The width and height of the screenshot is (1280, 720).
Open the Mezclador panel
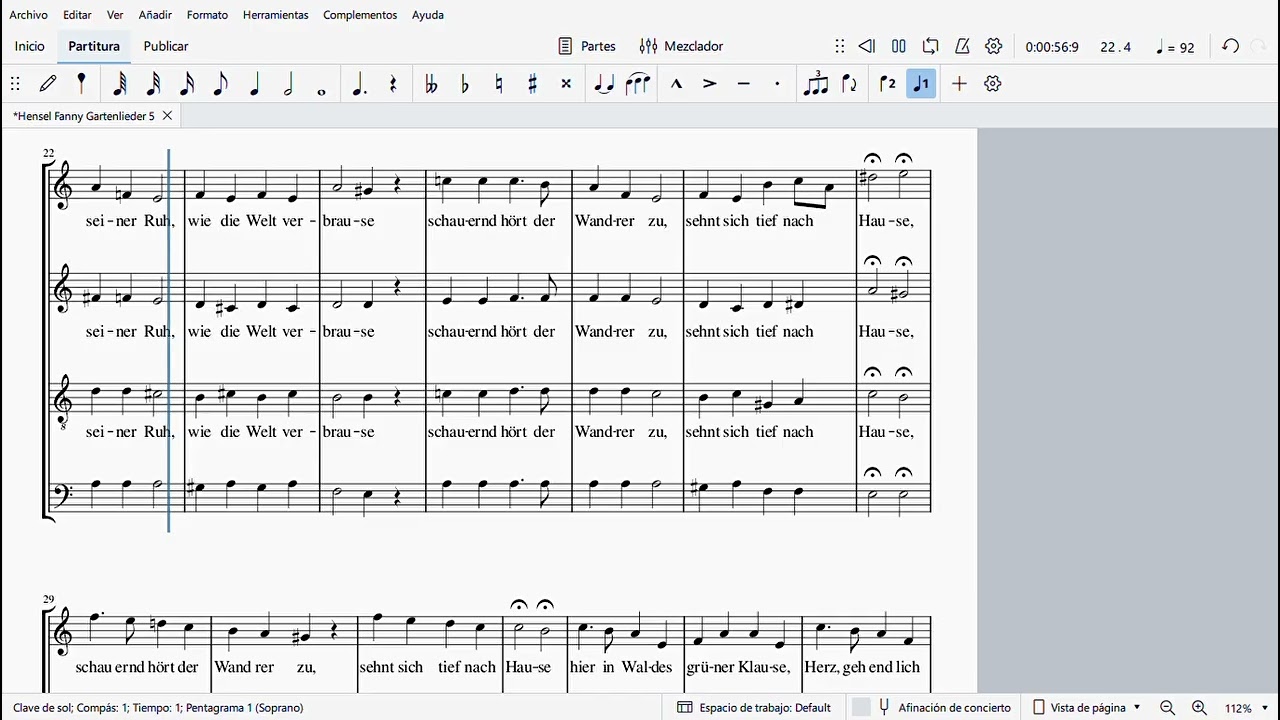(681, 46)
